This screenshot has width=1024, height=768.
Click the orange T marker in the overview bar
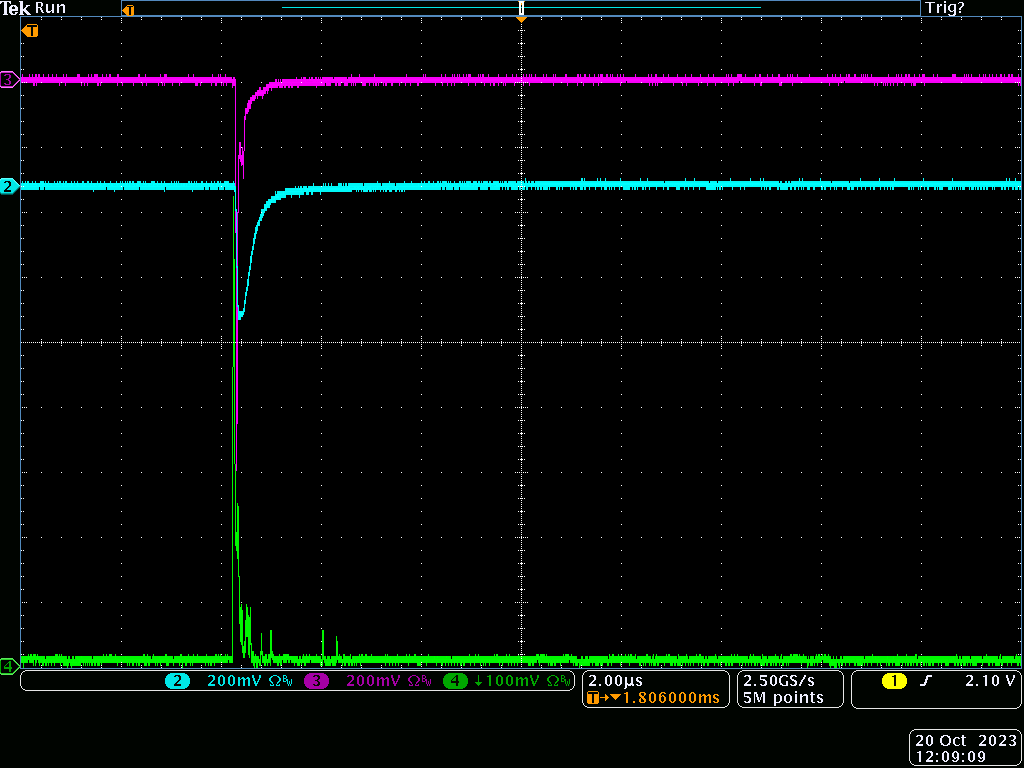click(127, 10)
